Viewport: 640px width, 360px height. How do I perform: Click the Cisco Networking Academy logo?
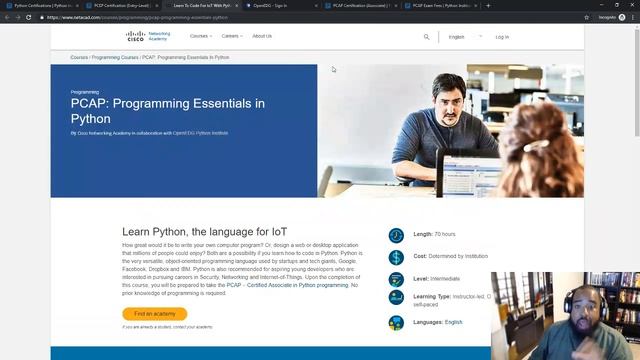coord(148,36)
